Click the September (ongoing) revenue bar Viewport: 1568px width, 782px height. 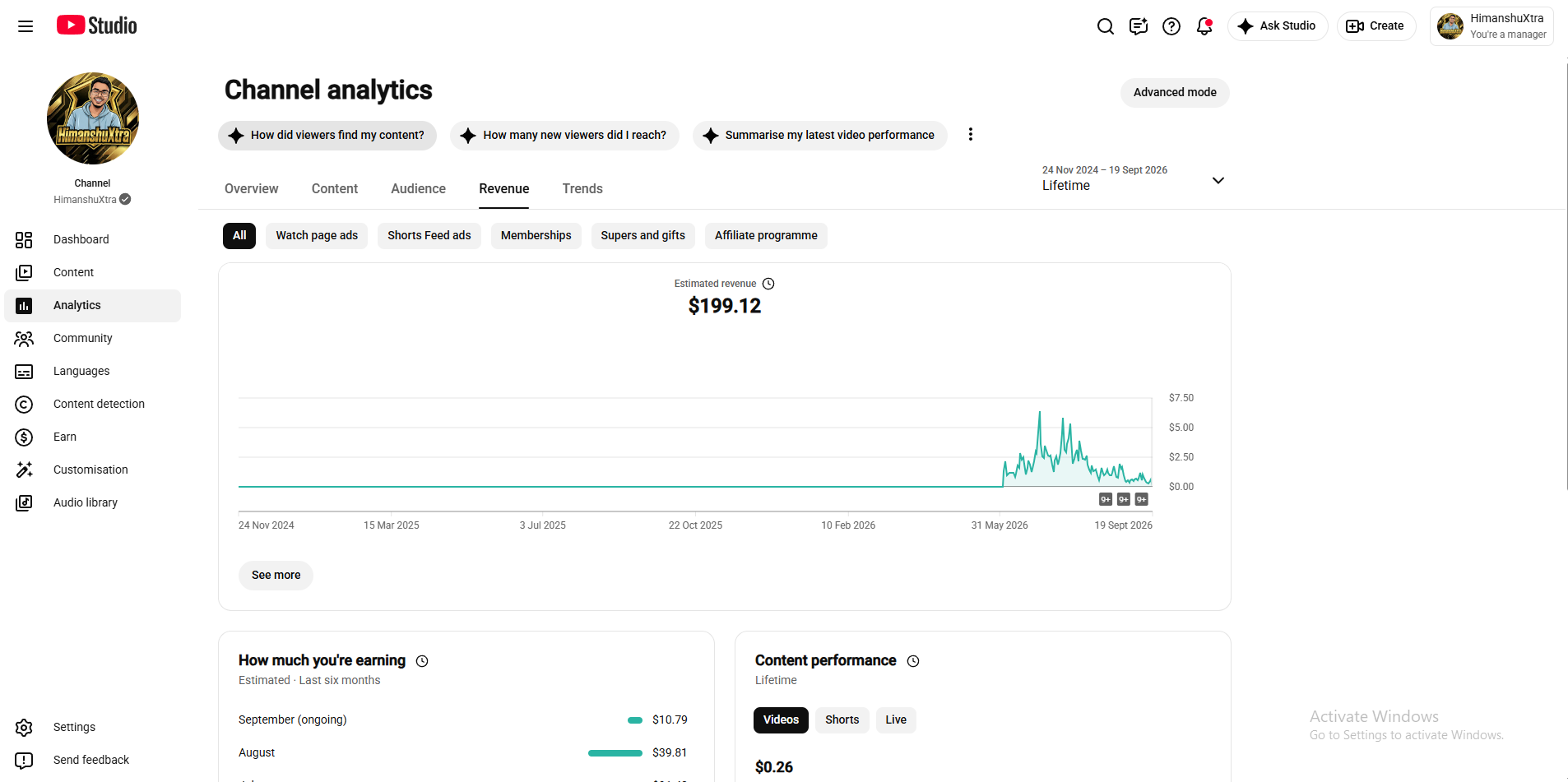click(x=635, y=720)
